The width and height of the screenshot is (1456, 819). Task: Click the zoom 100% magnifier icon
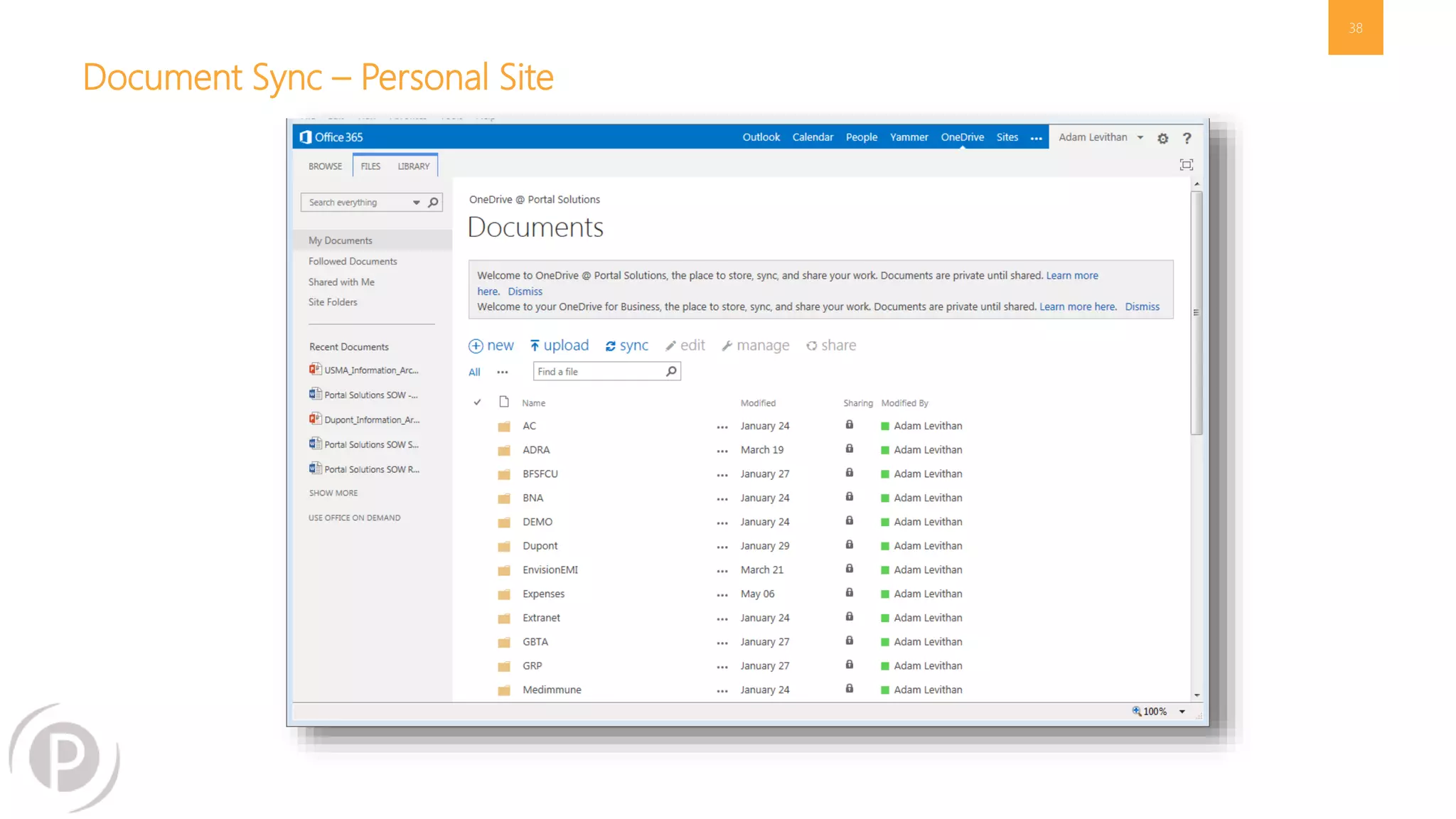pos(1137,711)
